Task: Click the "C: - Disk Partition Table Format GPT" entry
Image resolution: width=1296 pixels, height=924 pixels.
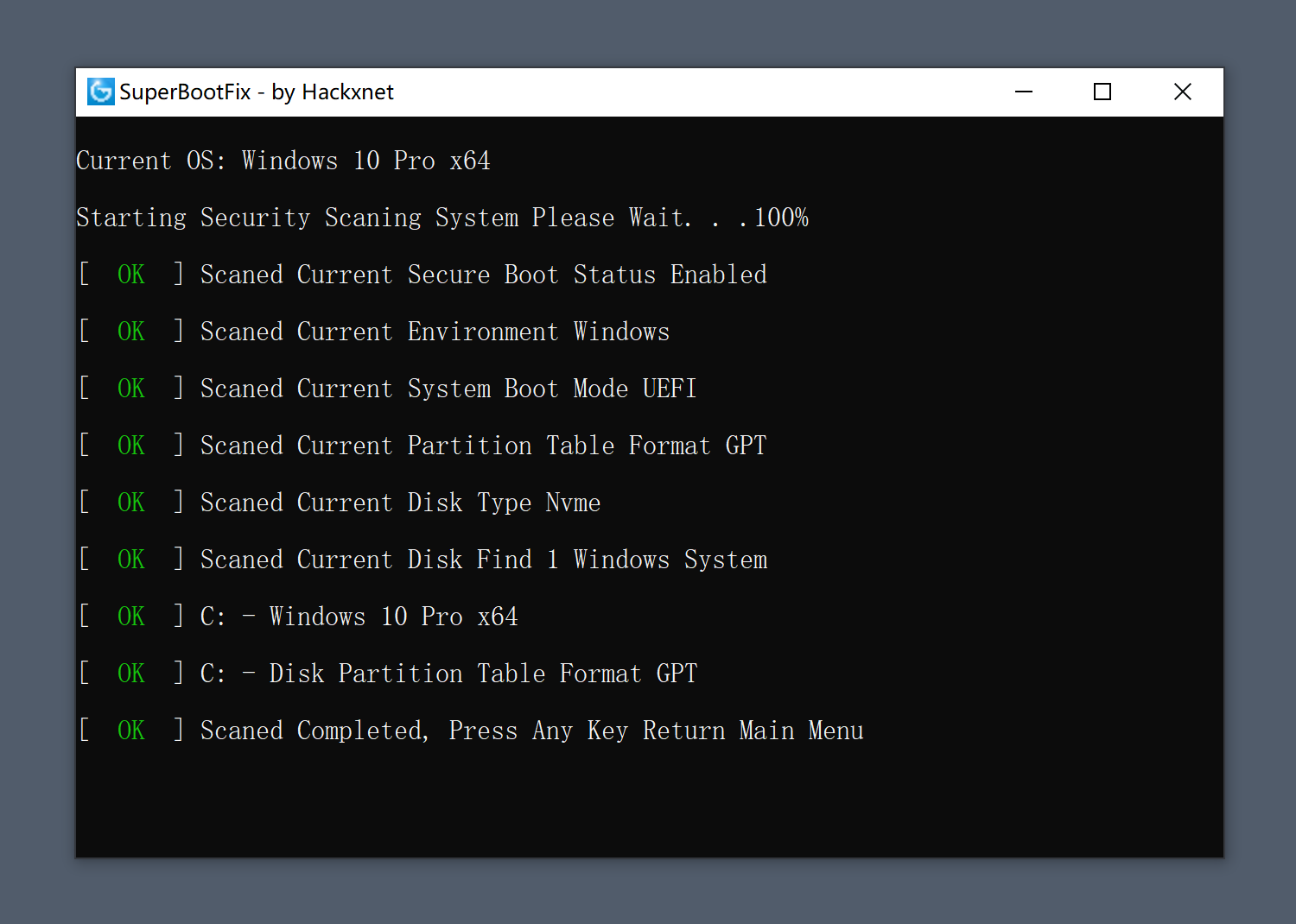Action: coord(448,674)
